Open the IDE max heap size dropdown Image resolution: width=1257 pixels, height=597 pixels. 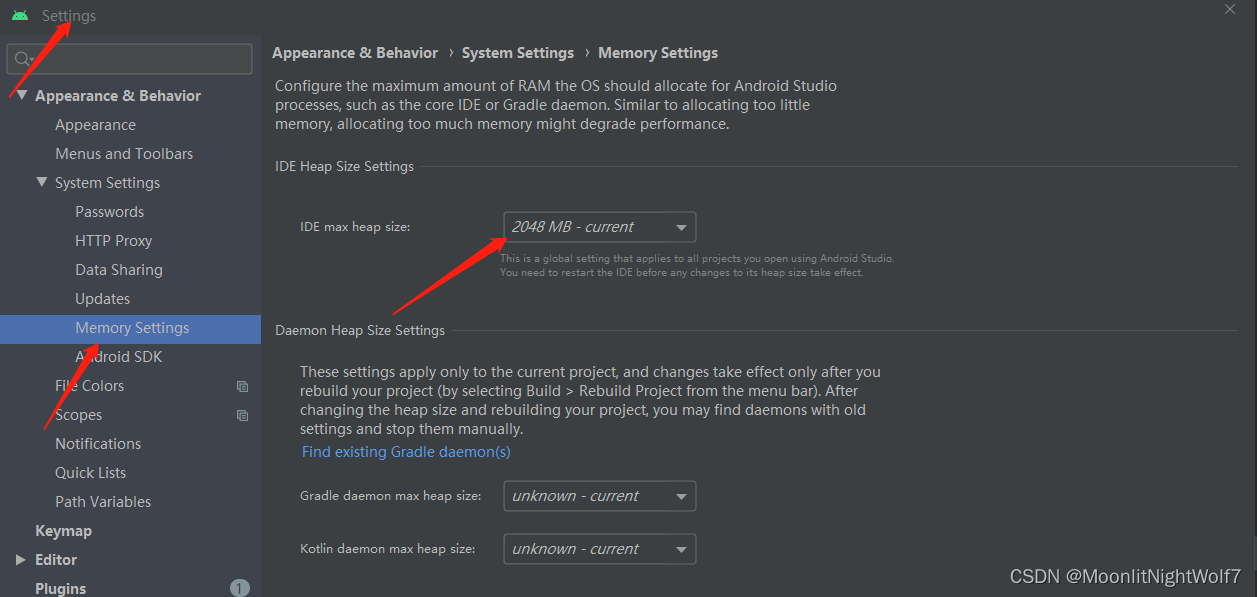(600, 227)
